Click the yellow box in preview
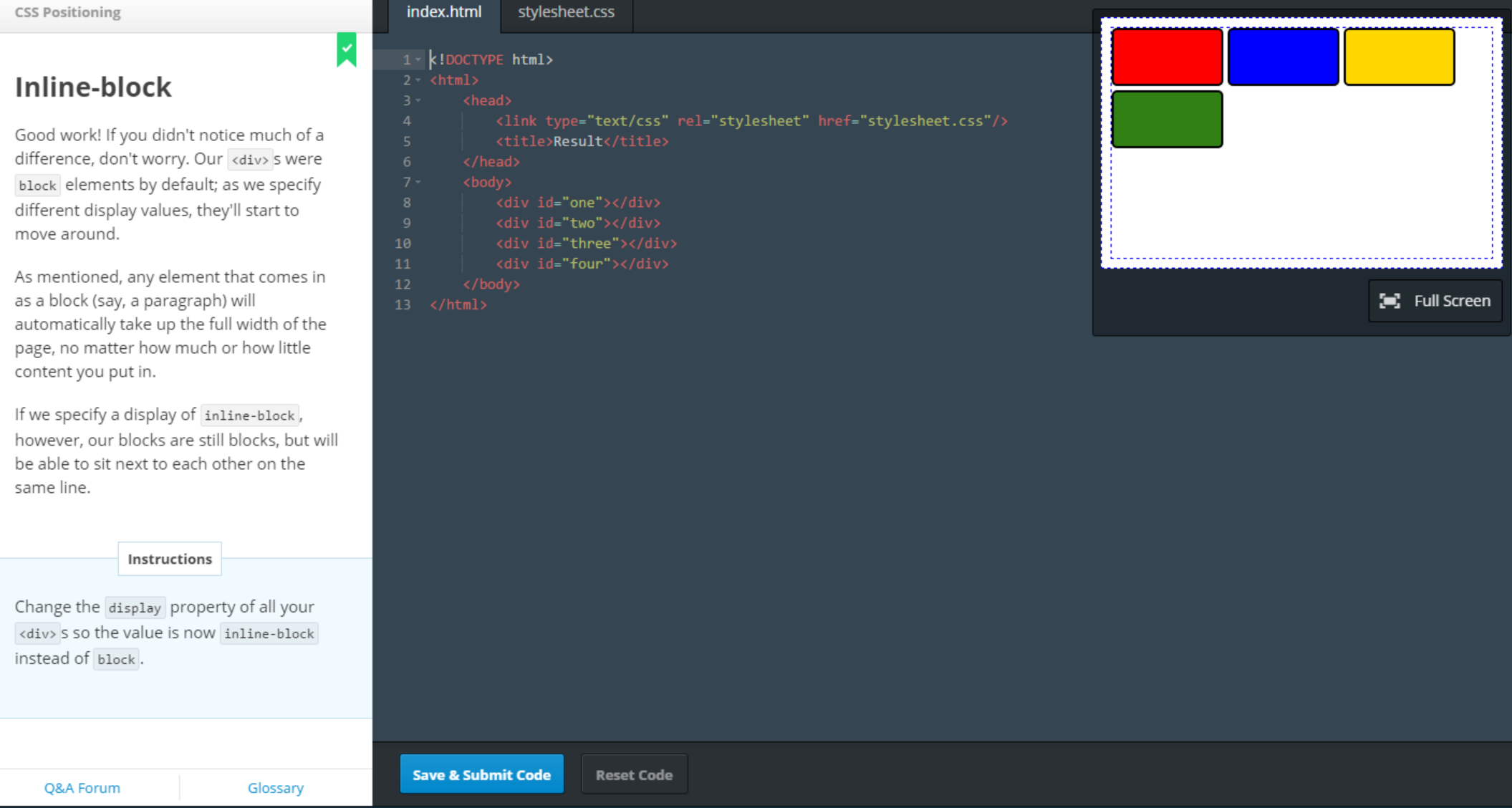The width and height of the screenshot is (1512, 808). [x=1399, y=57]
